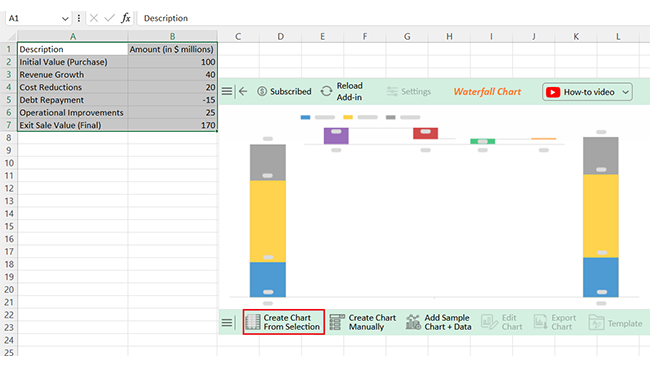Screen dimensions: 650x367
Task: Click the small green waterfall bar
Action: (x=483, y=141)
